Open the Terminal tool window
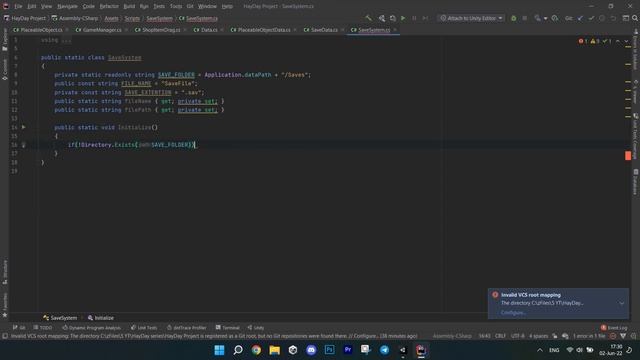Screen dimensions: 640x360 point(227,327)
